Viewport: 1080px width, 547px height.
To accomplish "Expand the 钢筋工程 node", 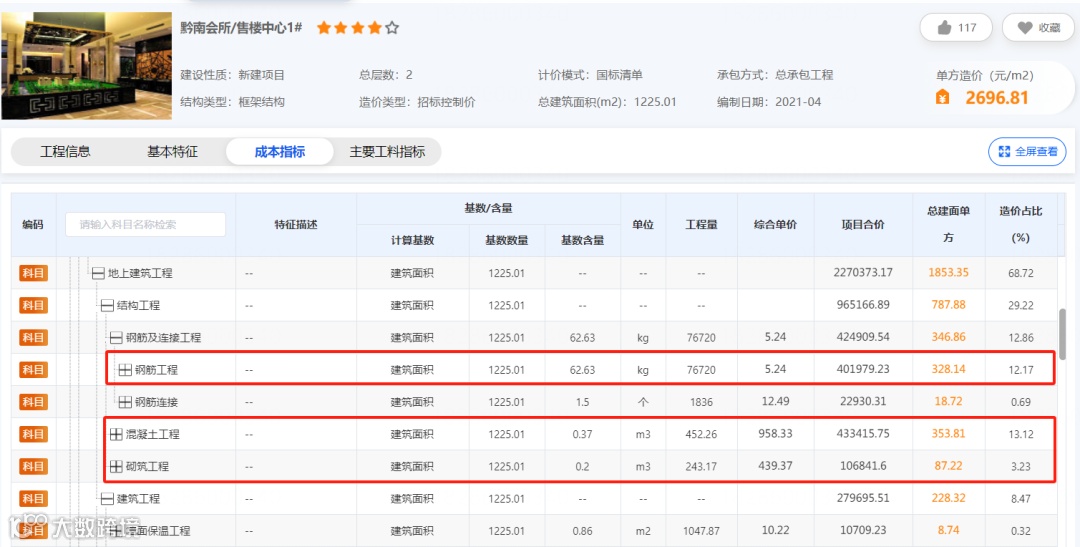I will [125, 370].
